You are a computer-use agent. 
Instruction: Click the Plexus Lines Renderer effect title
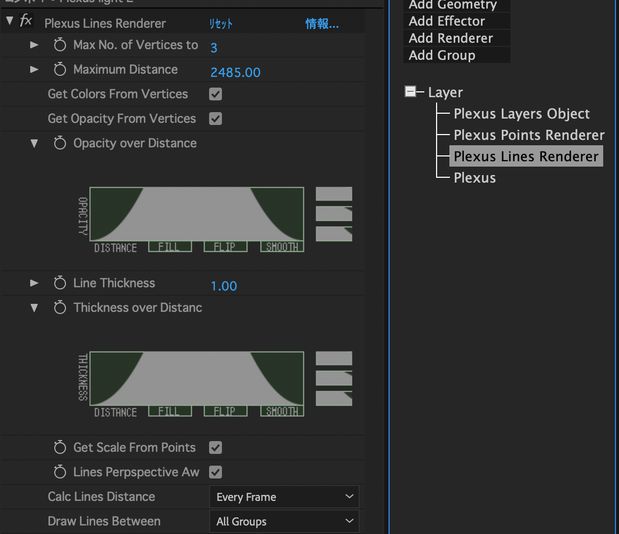tap(105, 23)
